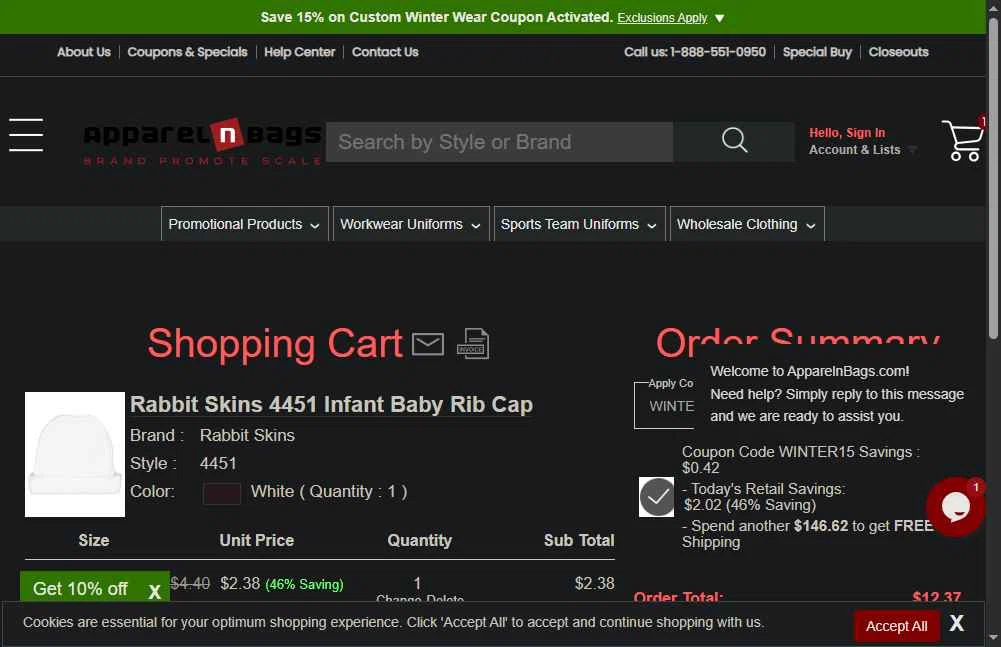
Task: Open the shopping cart icon
Action: [963, 140]
